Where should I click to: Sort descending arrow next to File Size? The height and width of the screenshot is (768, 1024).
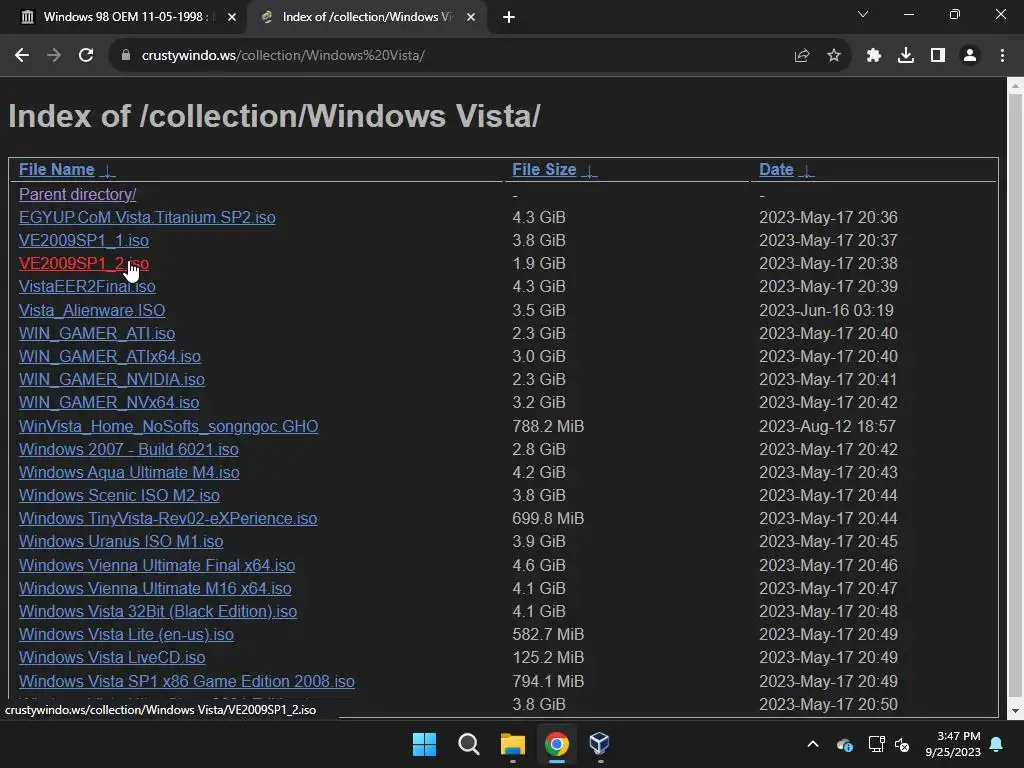click(x=589, y=171)
